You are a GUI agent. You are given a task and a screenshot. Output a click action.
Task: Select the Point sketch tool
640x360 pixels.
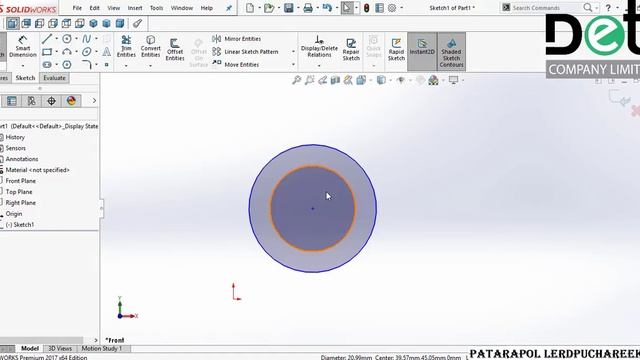coord(107,64)
